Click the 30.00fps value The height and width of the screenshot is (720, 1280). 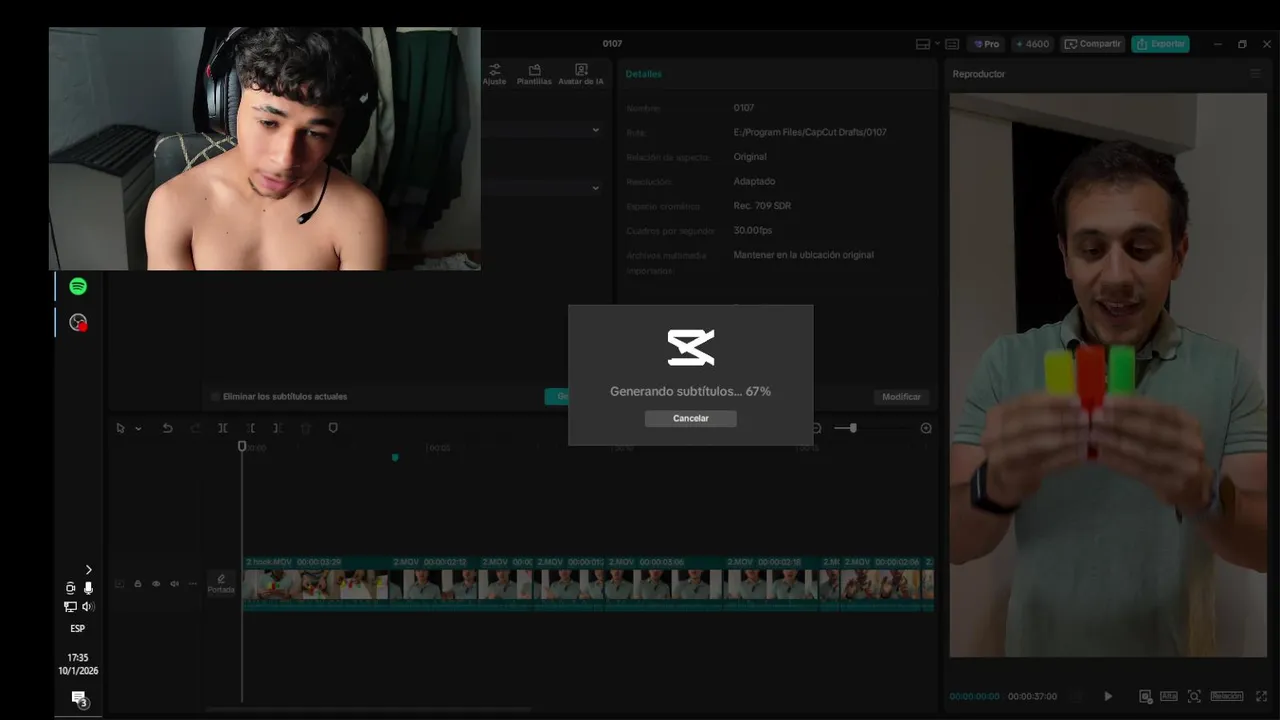click(x=753, y=230)
